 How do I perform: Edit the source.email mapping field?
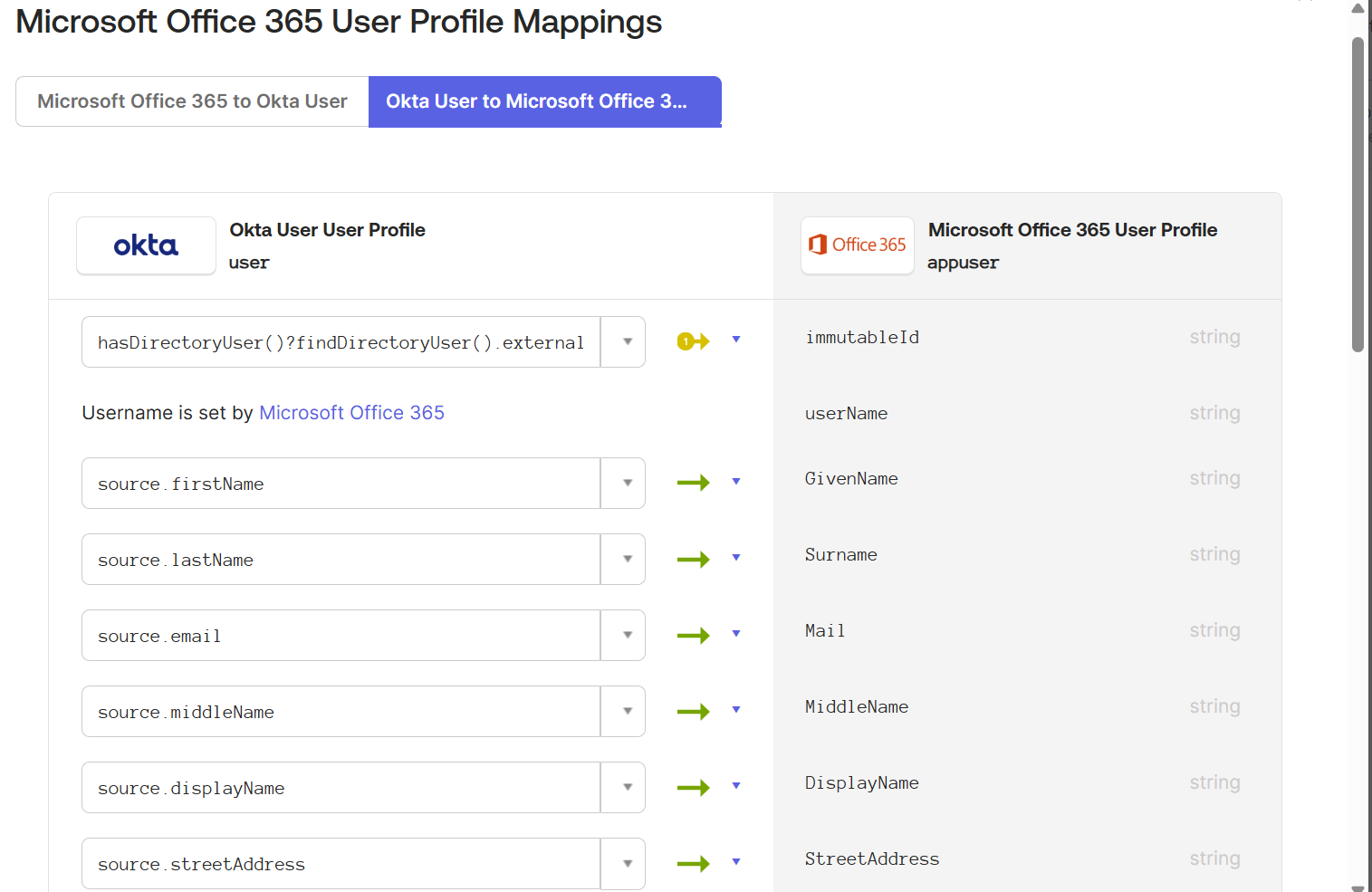pos(341,635)
